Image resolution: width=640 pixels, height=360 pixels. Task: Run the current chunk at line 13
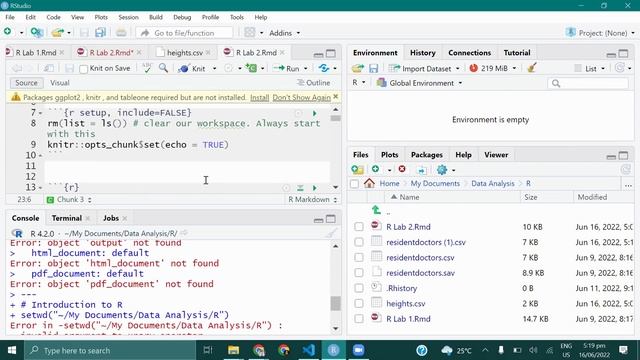(314, 188)
